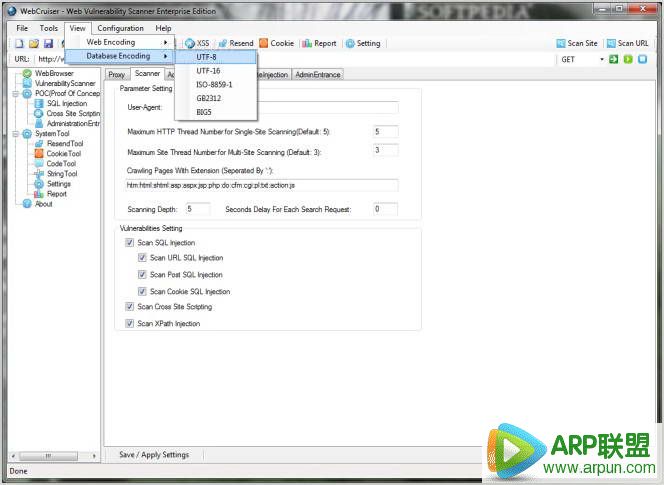664x485 pixels.
Task: Click the XSS toolbar button
Action: (x=197, y=43)
